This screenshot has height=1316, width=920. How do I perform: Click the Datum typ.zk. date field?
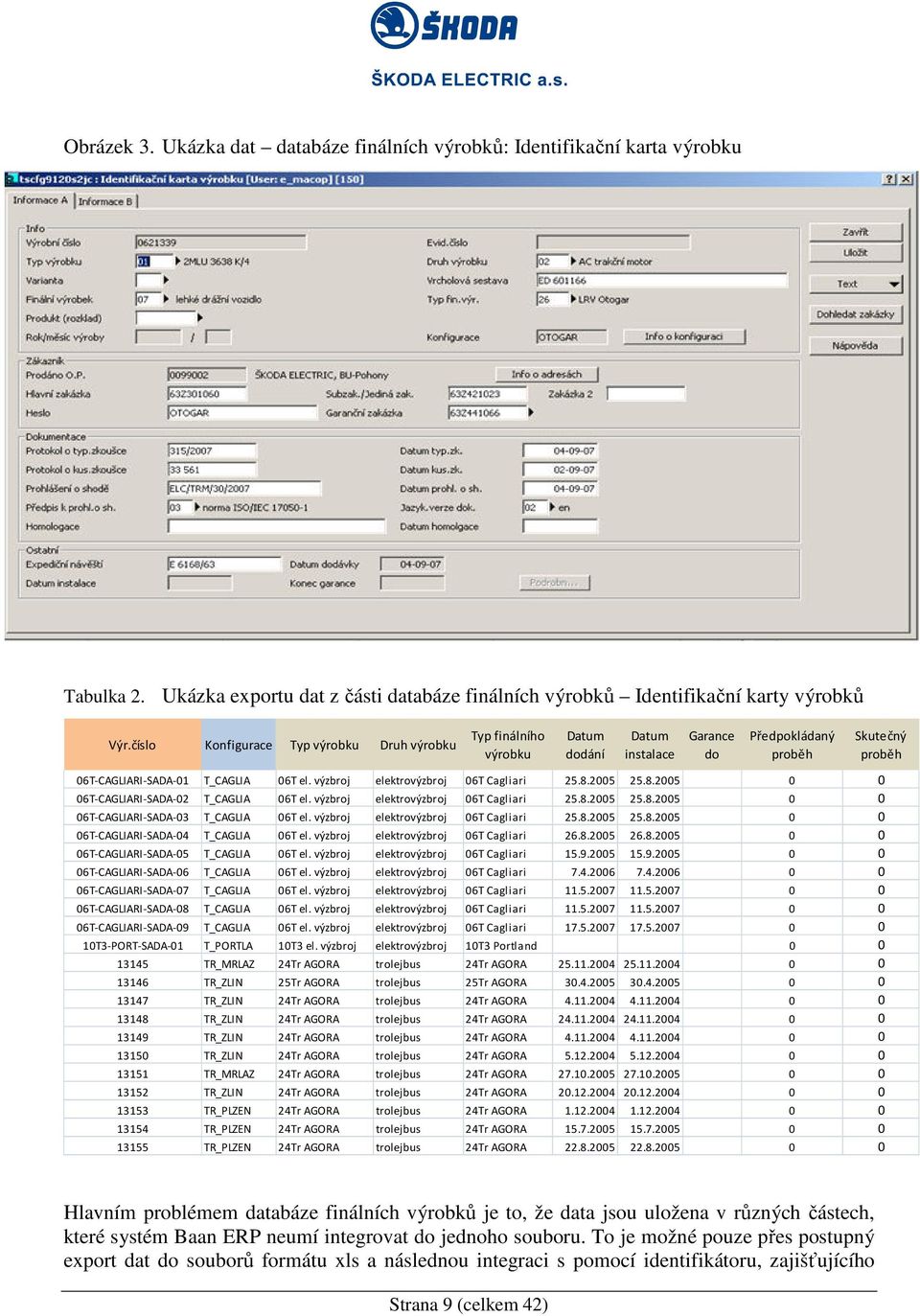tap(561, 450)
